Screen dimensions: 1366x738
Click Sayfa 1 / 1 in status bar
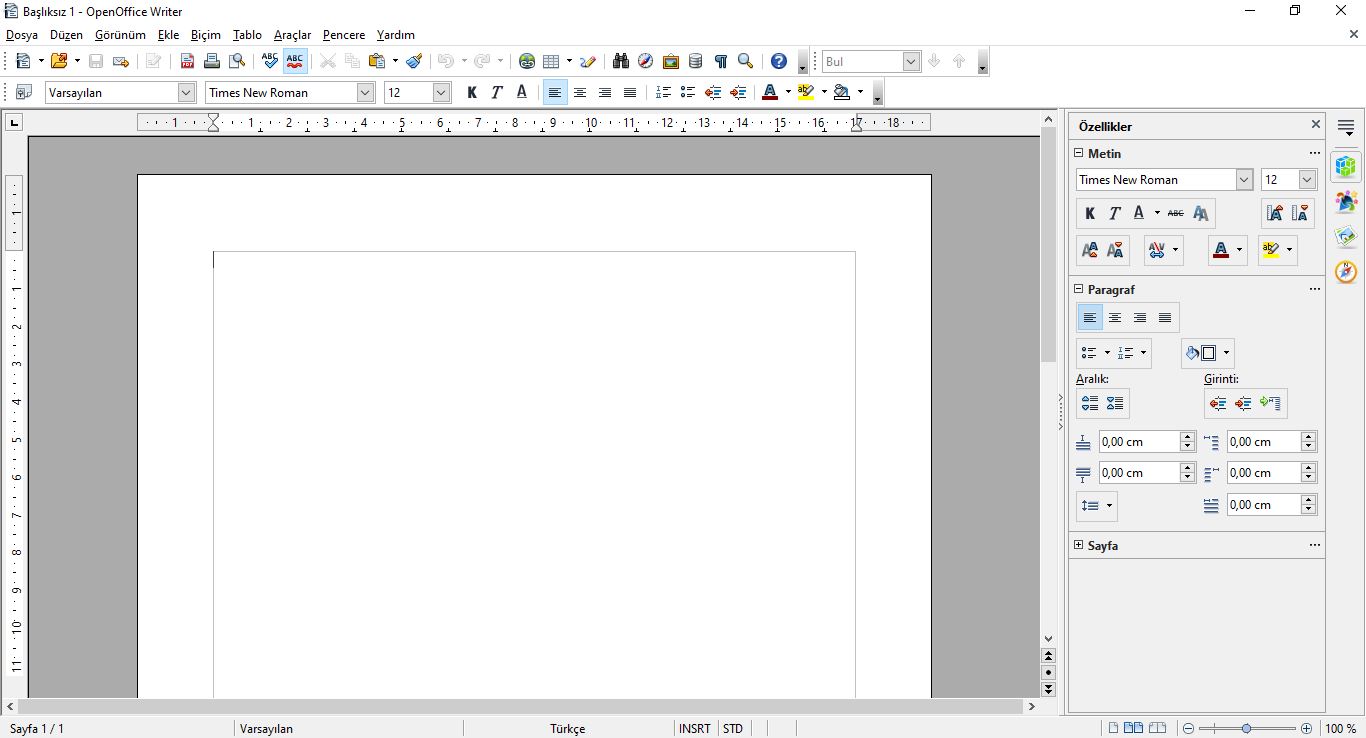tap(37, 729)
